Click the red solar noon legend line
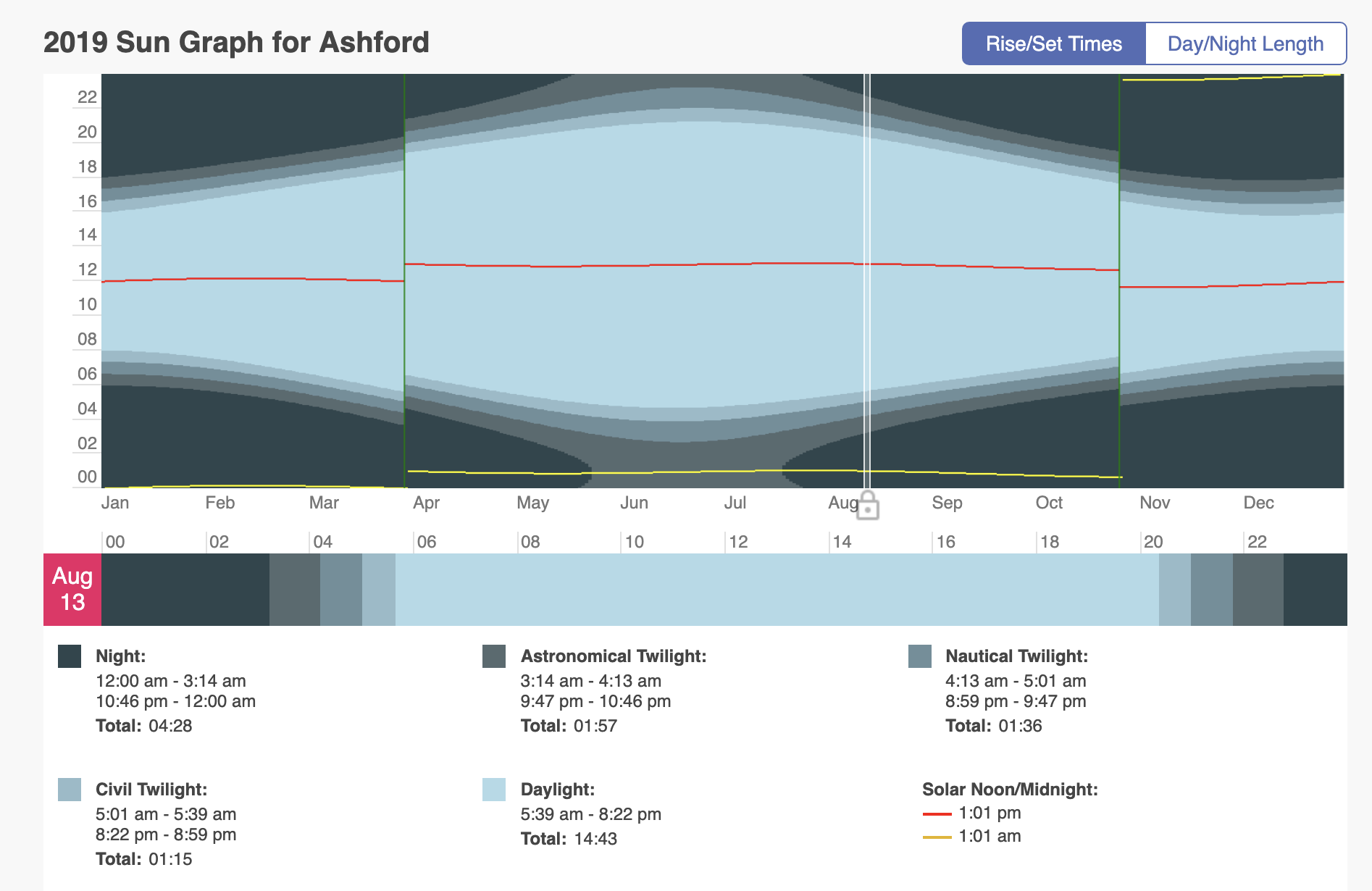 (x=937, y=814)
